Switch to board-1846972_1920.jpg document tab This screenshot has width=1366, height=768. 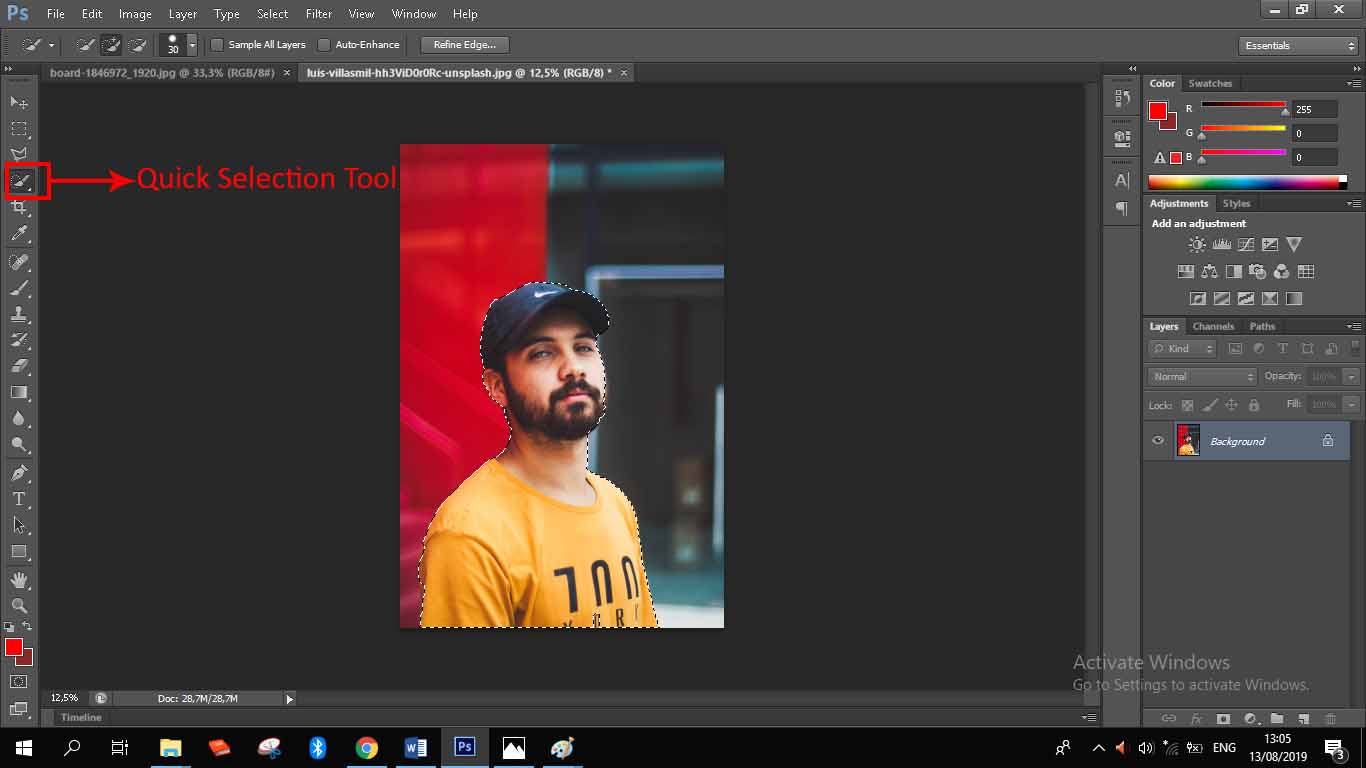(162, 73)
